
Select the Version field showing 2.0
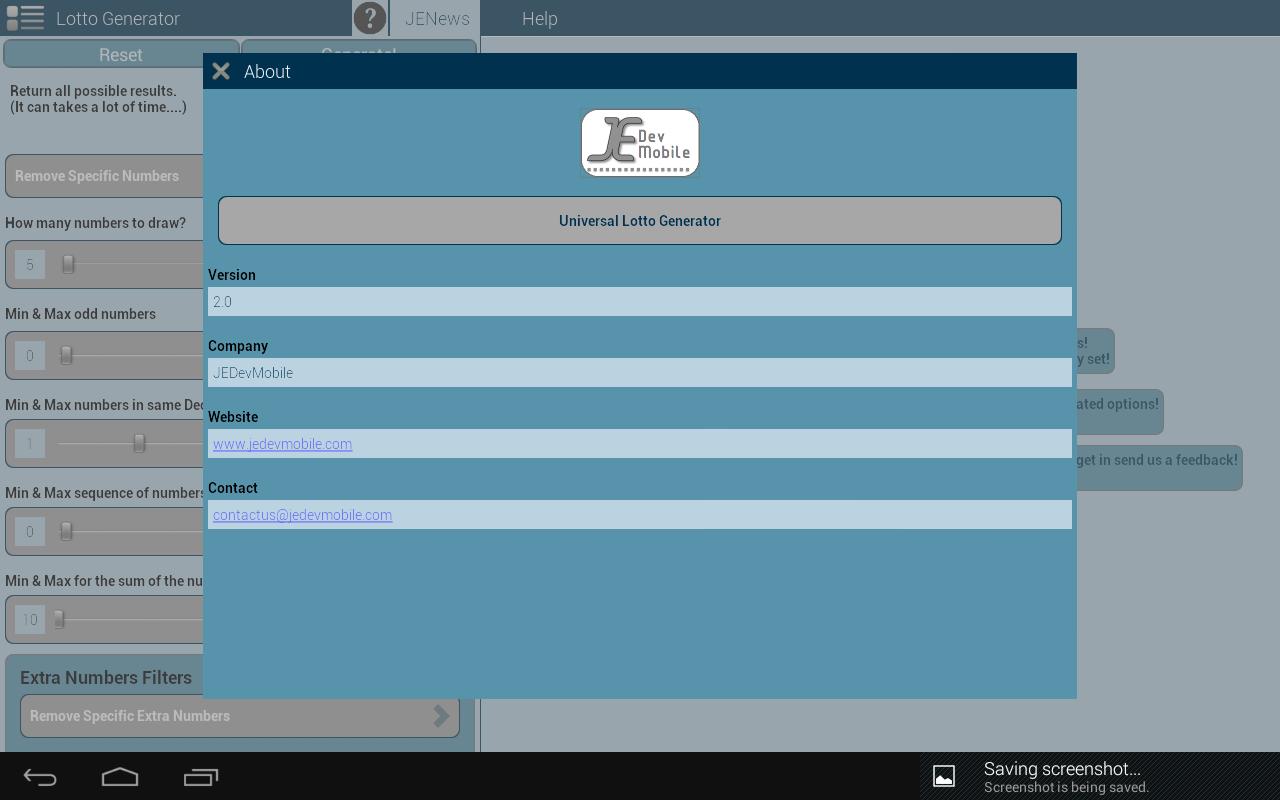tap(640, 301)
